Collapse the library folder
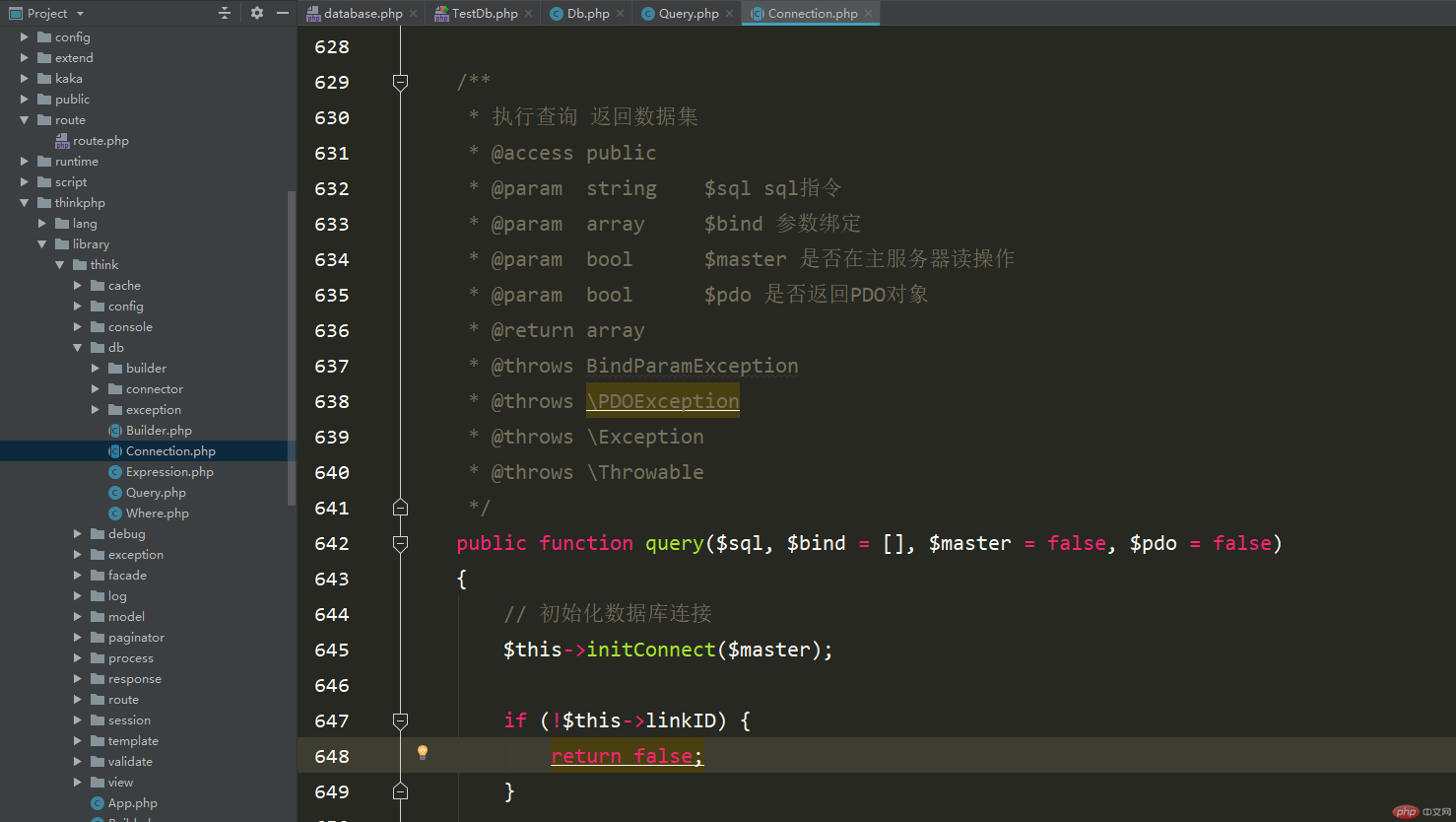1456x822 pixels. 42,243
